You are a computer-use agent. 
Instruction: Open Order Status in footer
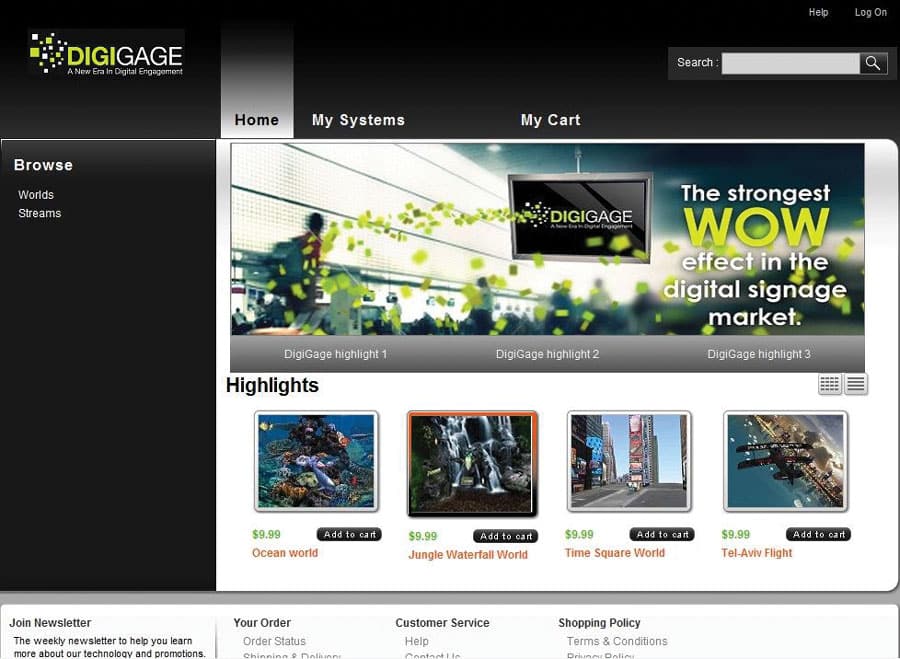point(274,641)
